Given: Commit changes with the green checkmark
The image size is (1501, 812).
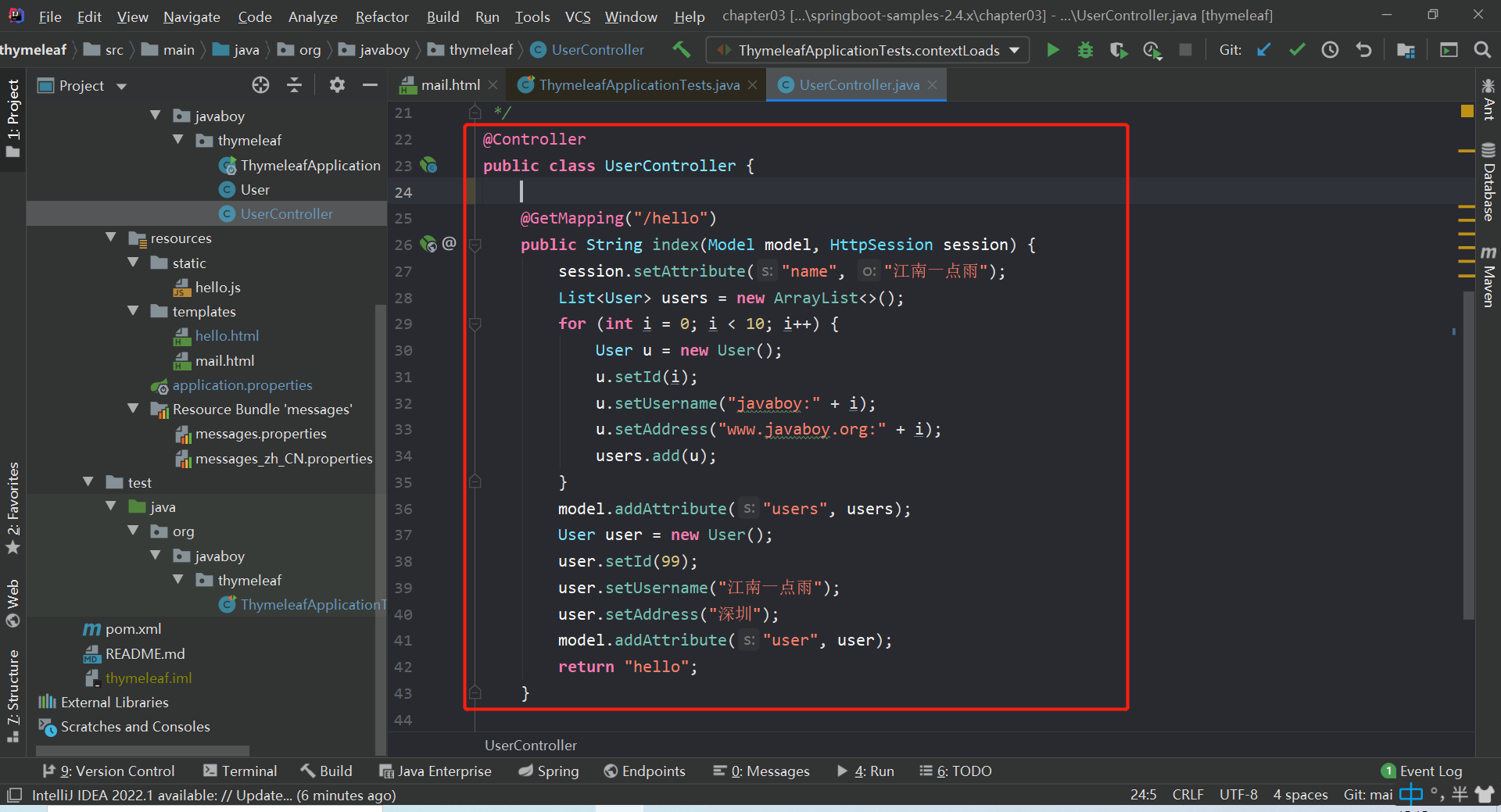Looking at the screenshot, I should 1297,50.
